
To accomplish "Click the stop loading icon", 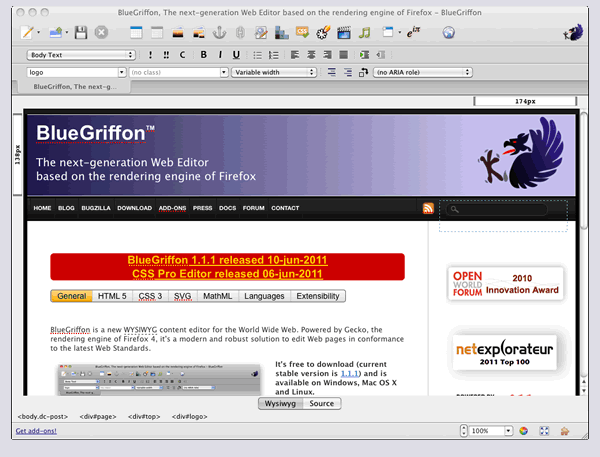I will click(x=101, y=33).
